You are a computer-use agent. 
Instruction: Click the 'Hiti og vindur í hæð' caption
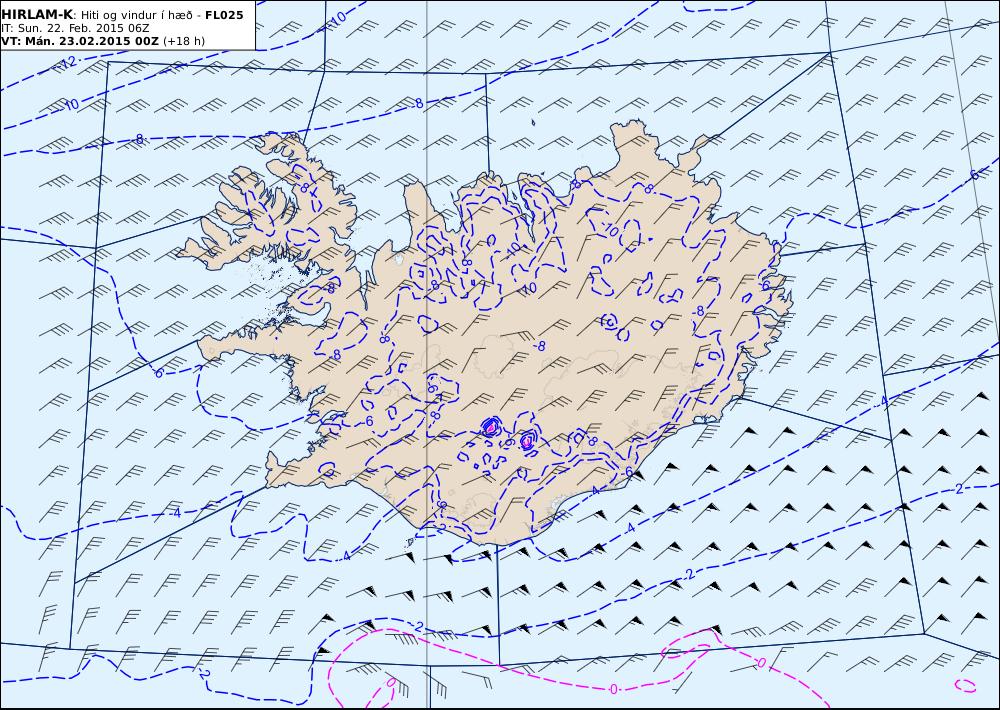(x=138, y=15)
